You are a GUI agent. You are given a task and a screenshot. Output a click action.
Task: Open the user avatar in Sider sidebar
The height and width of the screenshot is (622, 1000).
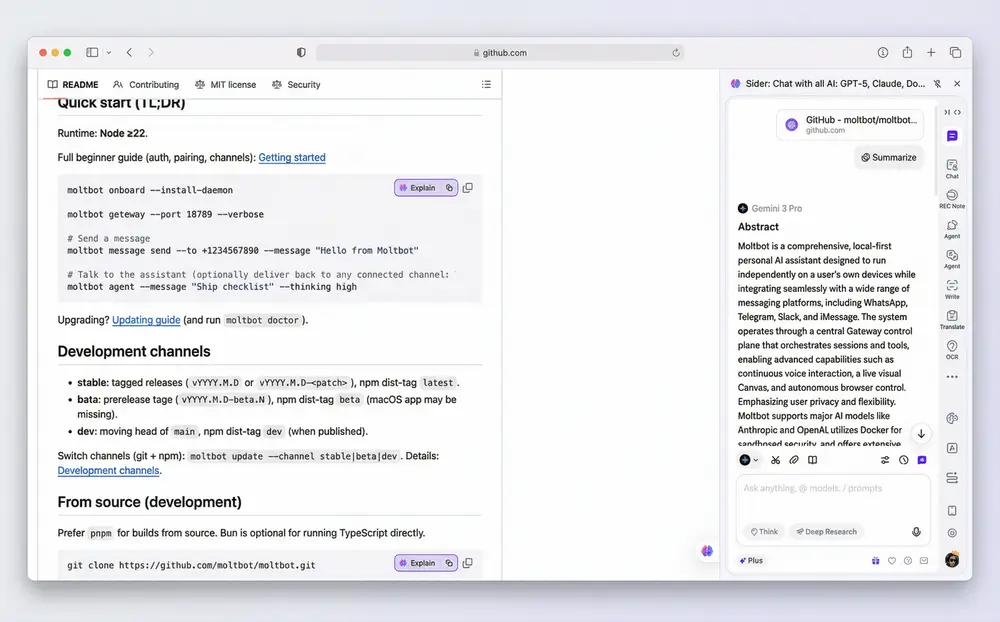click(952, 559)
